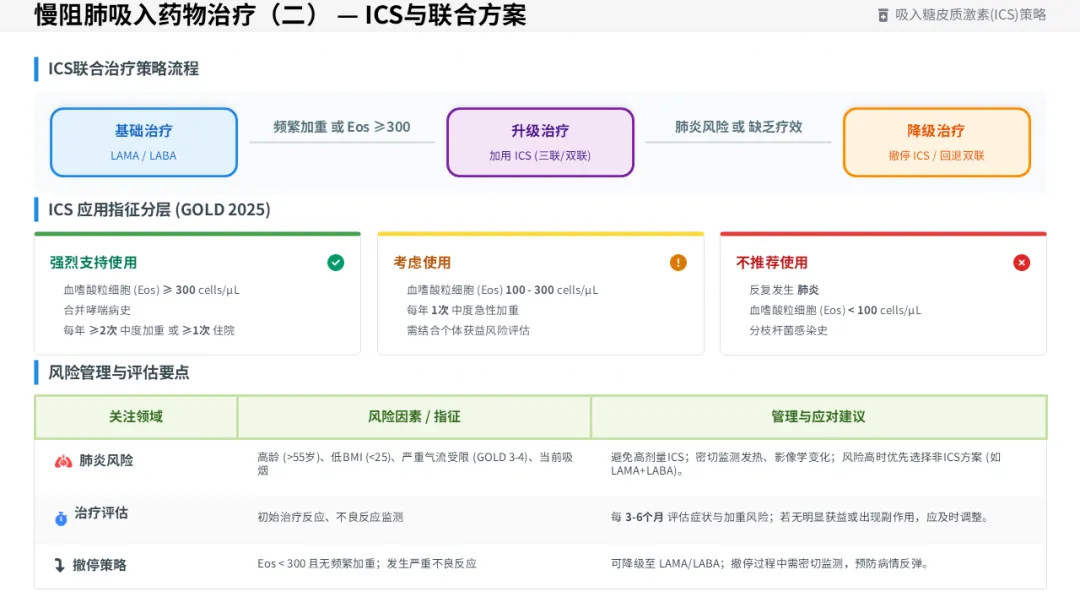Click the lungs icon beside 肺炎风险
The image size is (1080, 608).
click(x=63, y=461)
